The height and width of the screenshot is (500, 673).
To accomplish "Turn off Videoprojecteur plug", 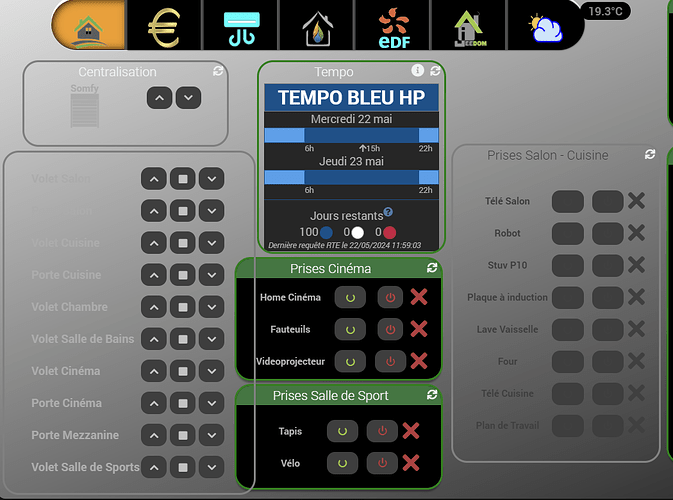I will pos(390,362).
